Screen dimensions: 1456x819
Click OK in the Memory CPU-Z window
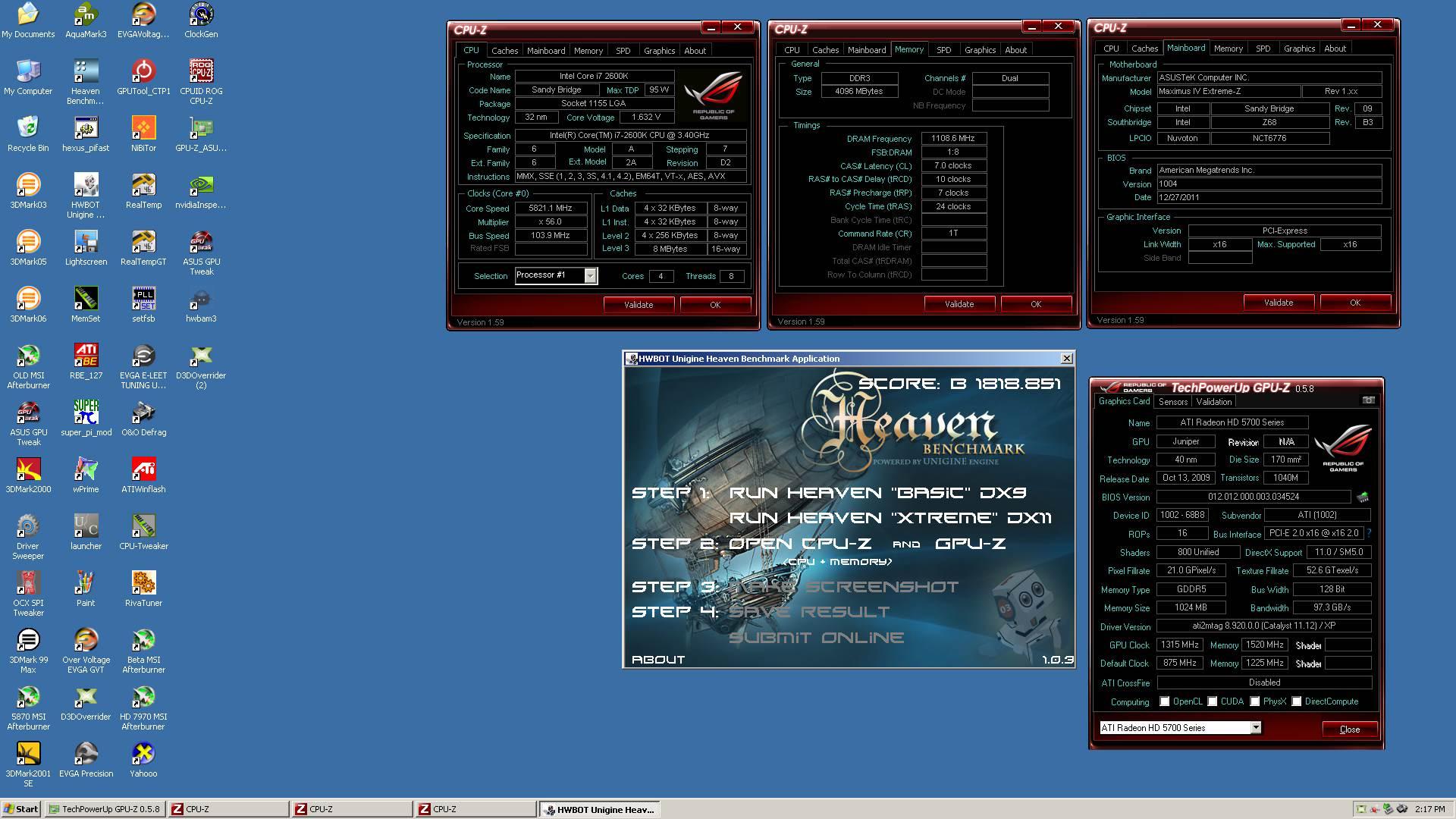[x=1036, y=304]
